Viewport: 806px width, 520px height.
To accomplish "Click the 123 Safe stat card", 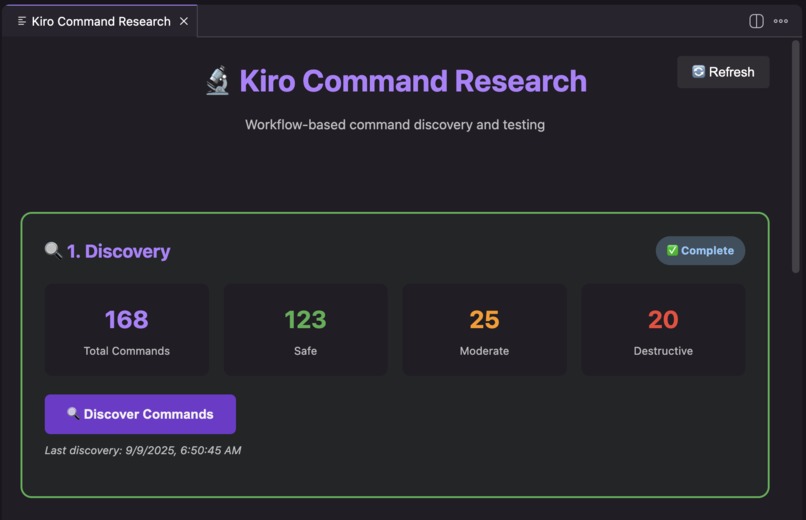I will (305, 329).
